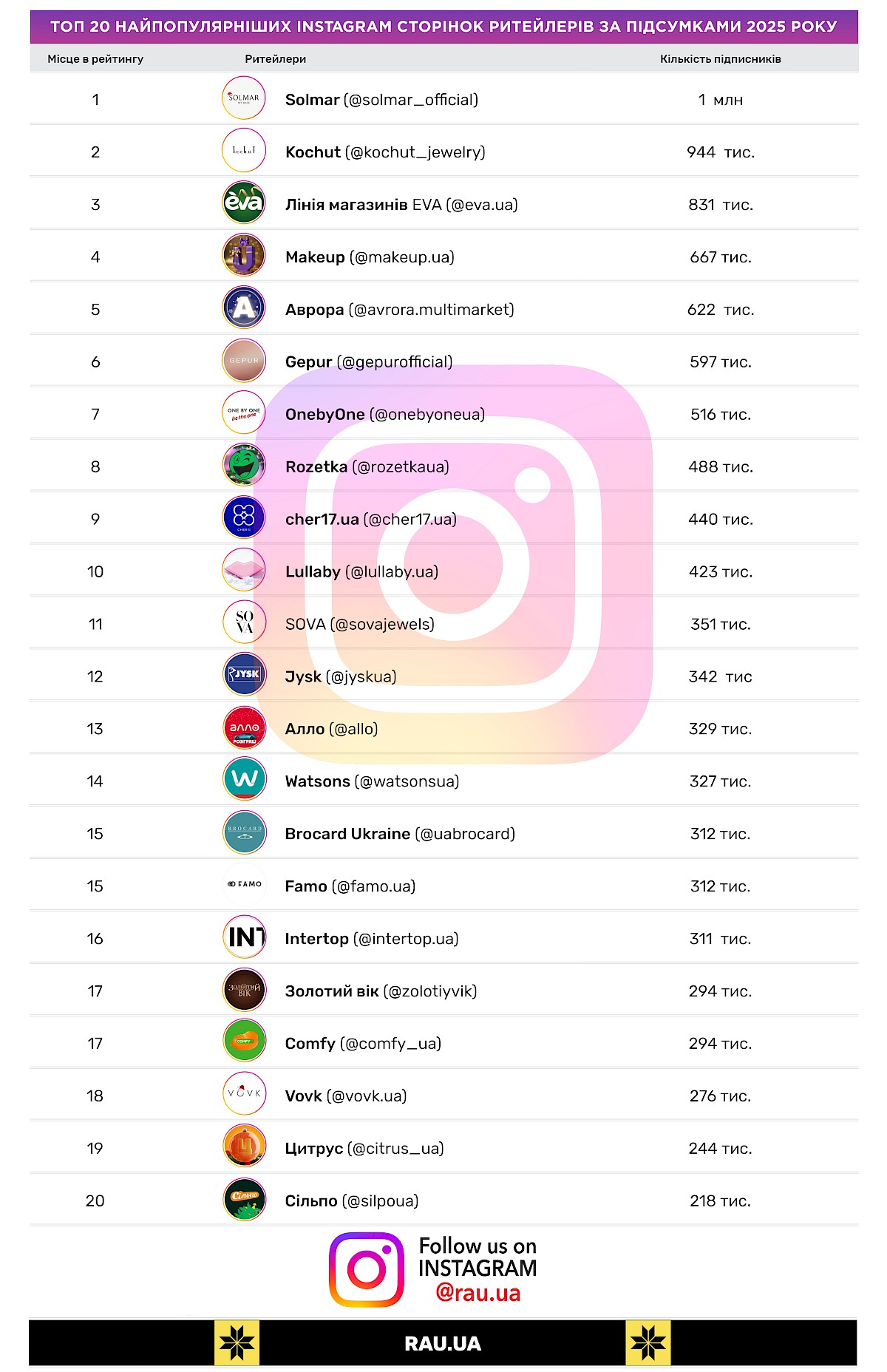This screenshot has height=1372, width=887.
Task: Click the Solmar logo icon
Action: [x=244, y=98]
